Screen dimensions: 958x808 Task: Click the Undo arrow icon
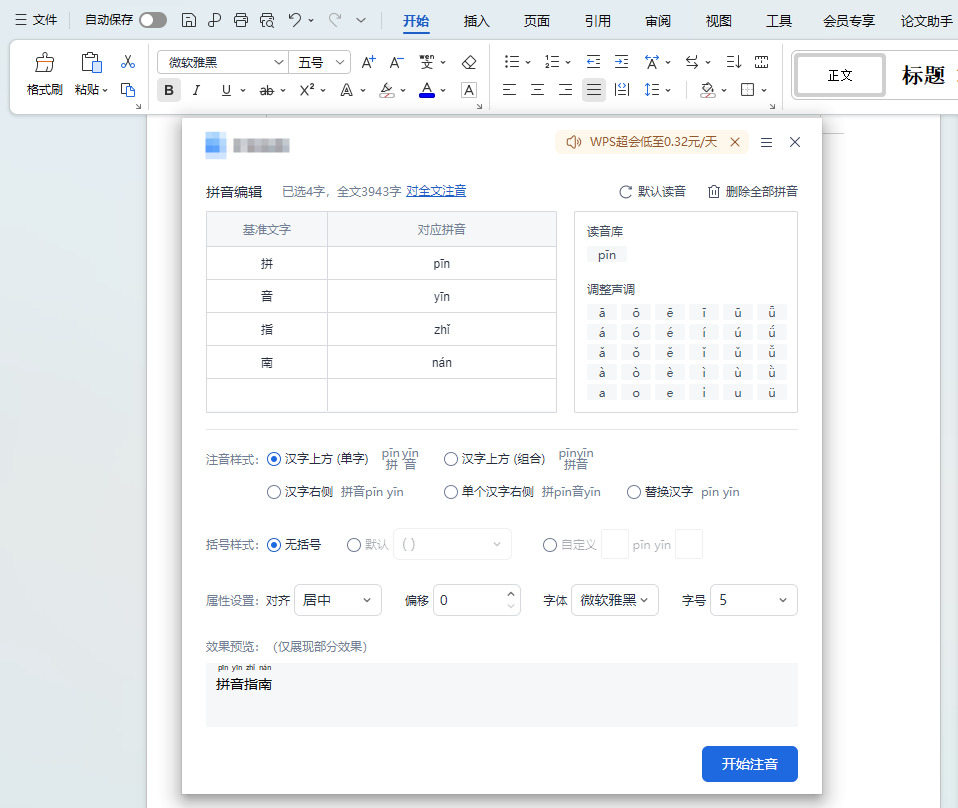(295, 20)
